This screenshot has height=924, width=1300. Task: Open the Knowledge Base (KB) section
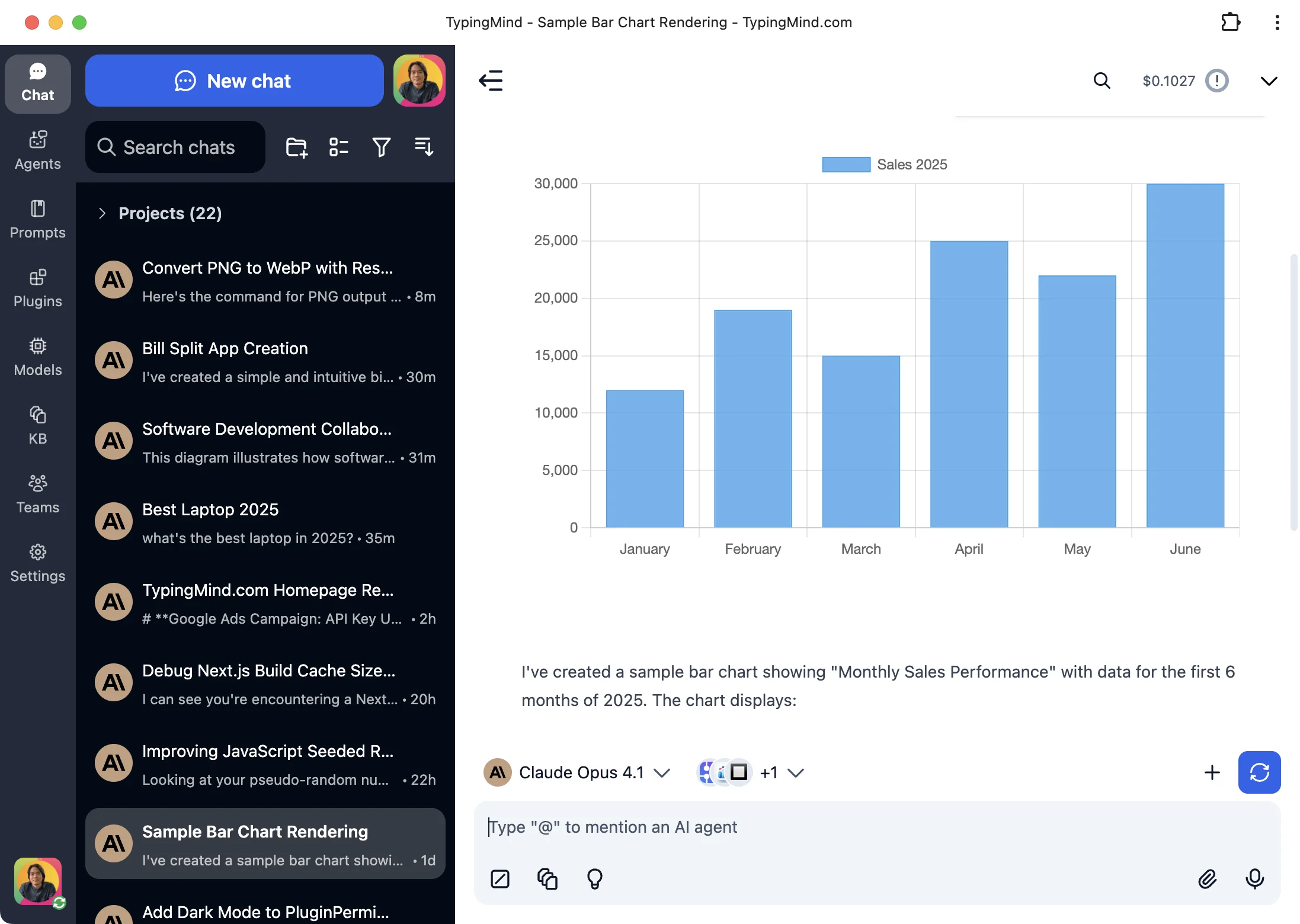[x=37, y=424]
